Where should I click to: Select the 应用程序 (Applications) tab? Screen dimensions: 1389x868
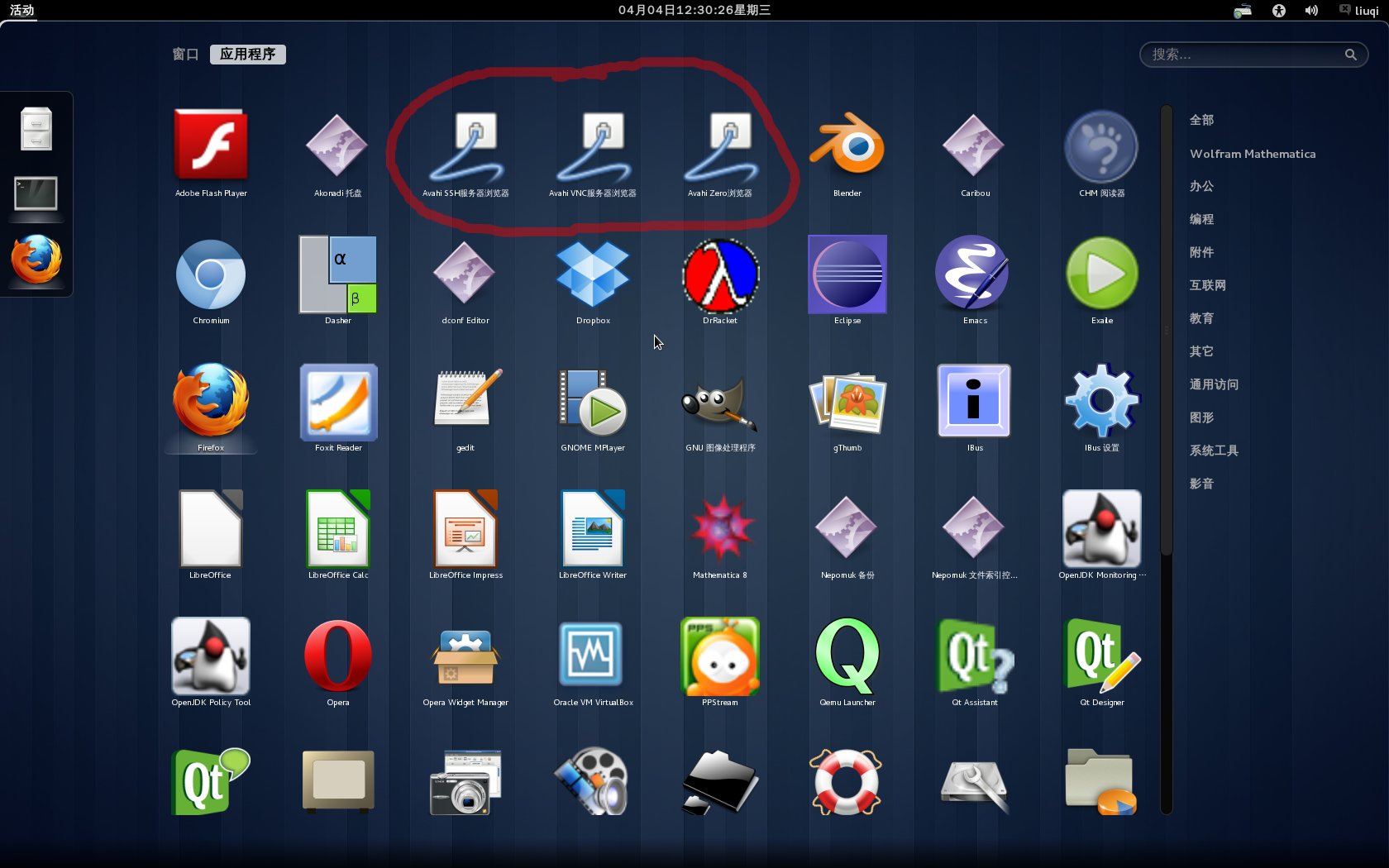248,55
